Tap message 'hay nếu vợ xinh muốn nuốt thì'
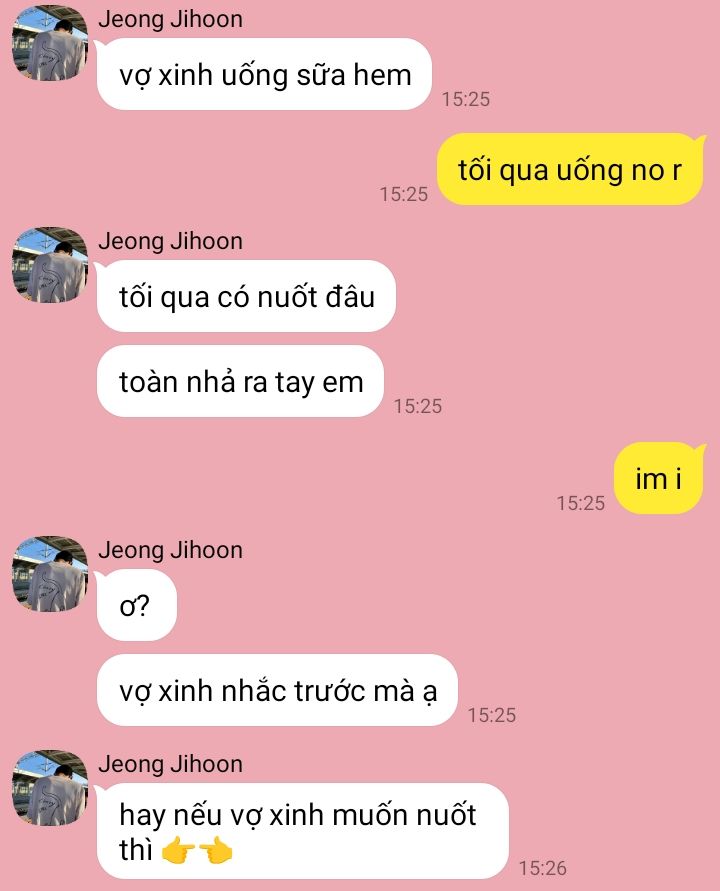 pyautogui.click(x=302, y=831)
